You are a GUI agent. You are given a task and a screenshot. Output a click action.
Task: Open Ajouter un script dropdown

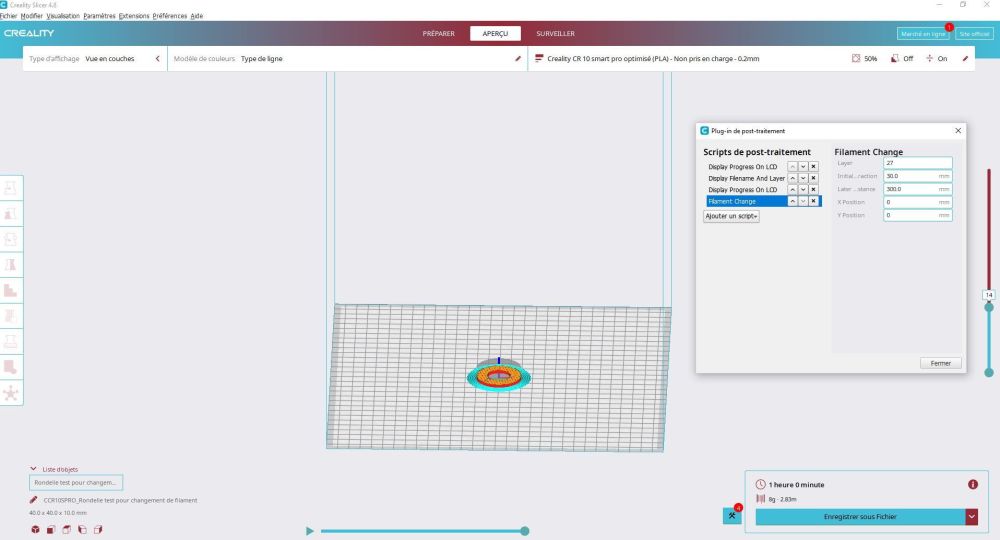coord(731,216)
